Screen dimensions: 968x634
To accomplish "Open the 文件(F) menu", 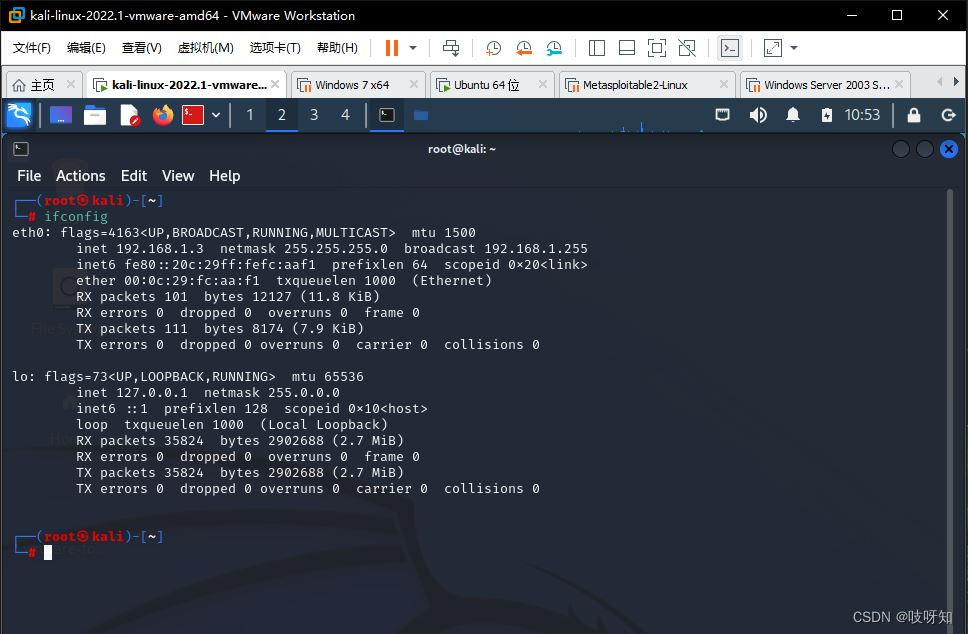I will tap(31, 48).
